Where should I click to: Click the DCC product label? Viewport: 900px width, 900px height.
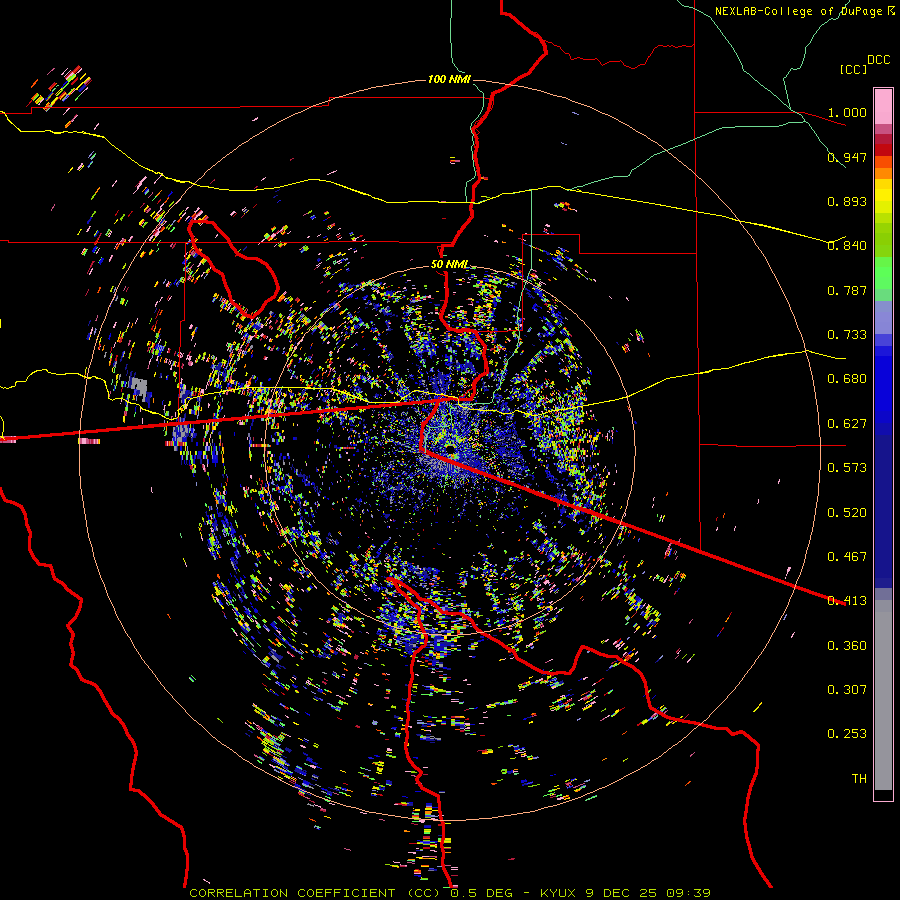(x=878, y=60)
